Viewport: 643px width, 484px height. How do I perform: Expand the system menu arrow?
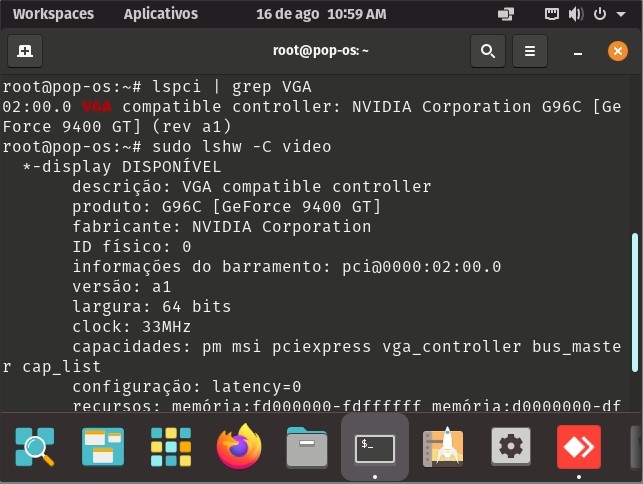pos(621,14)
